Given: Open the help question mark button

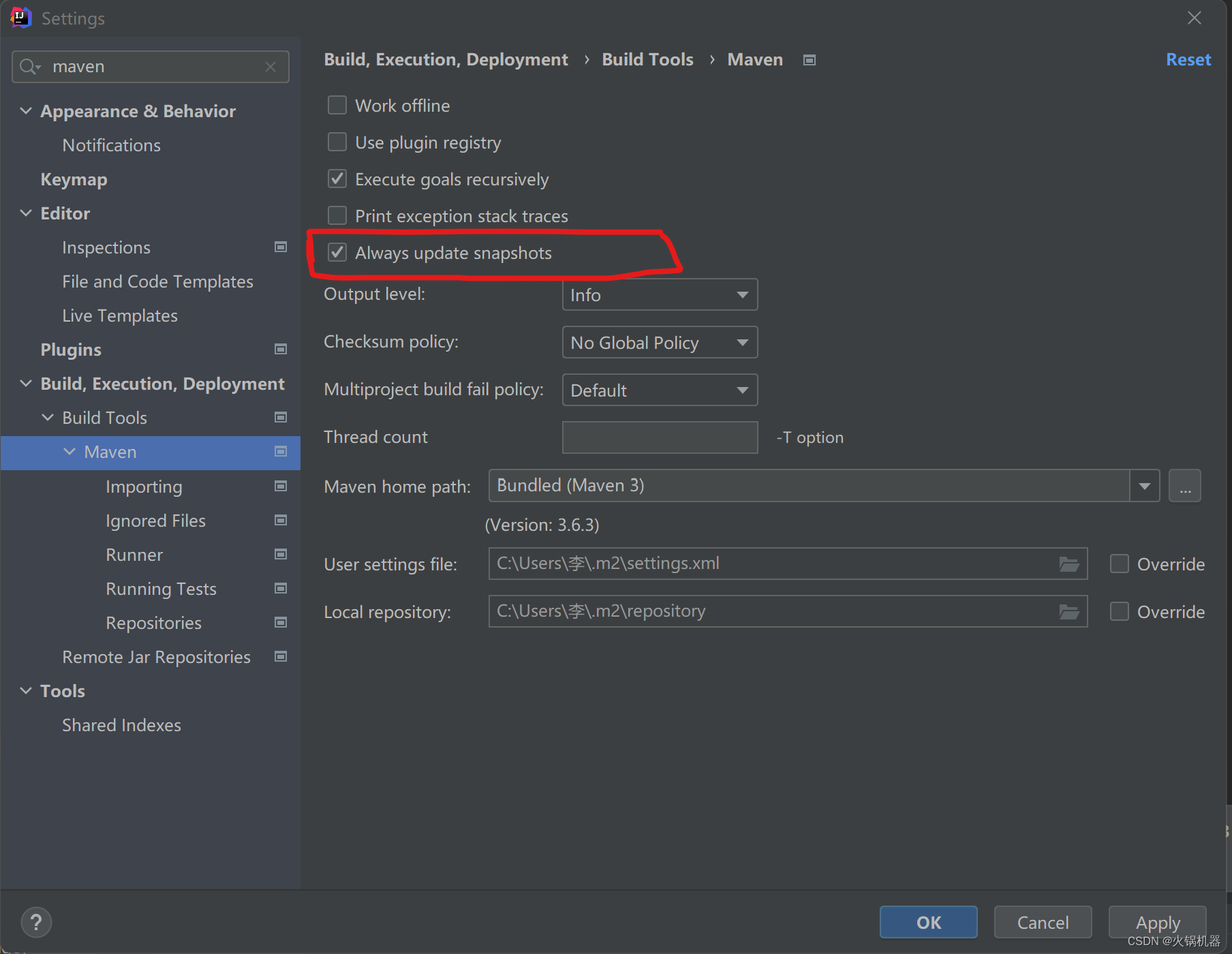Looking at the screenshot, I should click(x=36, y=923).
